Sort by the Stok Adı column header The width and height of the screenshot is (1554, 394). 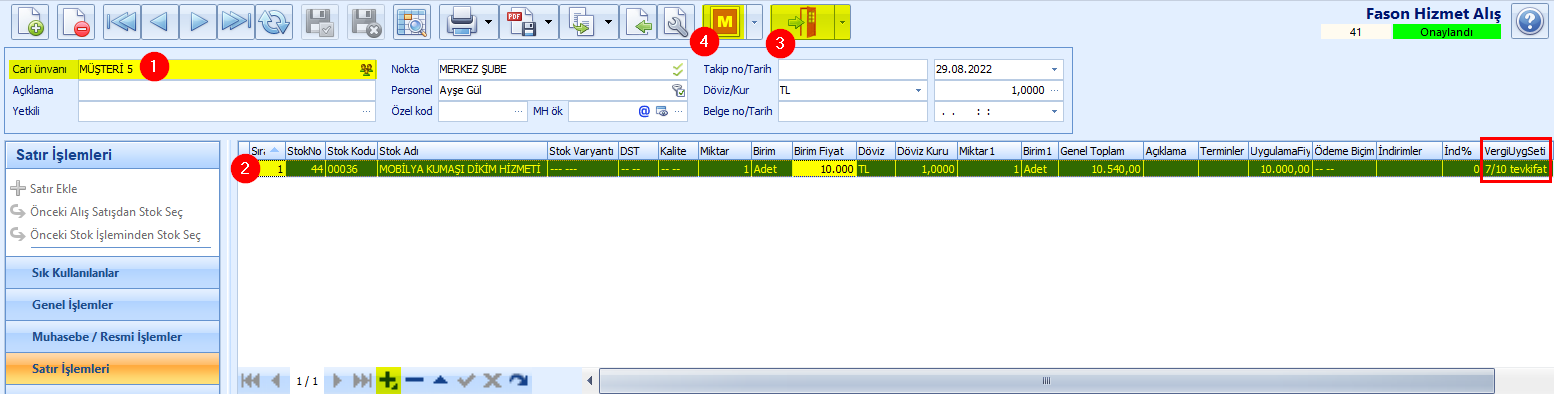click(x=462, y=150)
